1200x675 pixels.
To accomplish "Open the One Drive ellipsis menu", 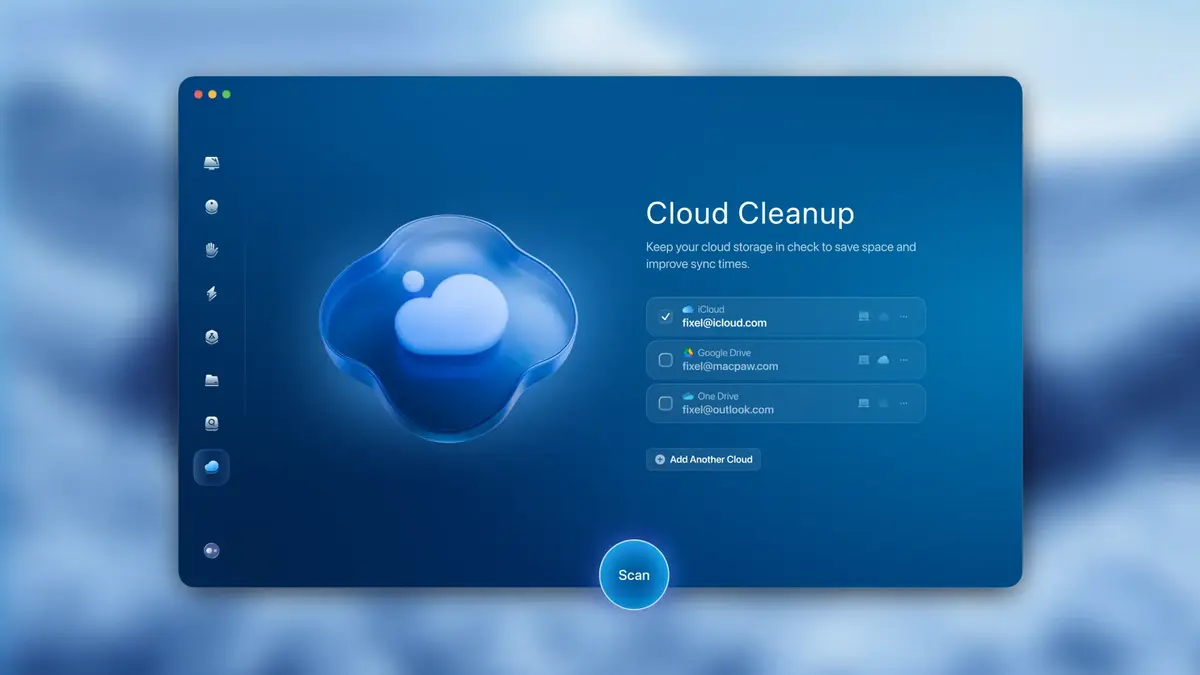I will click(903, 403).
